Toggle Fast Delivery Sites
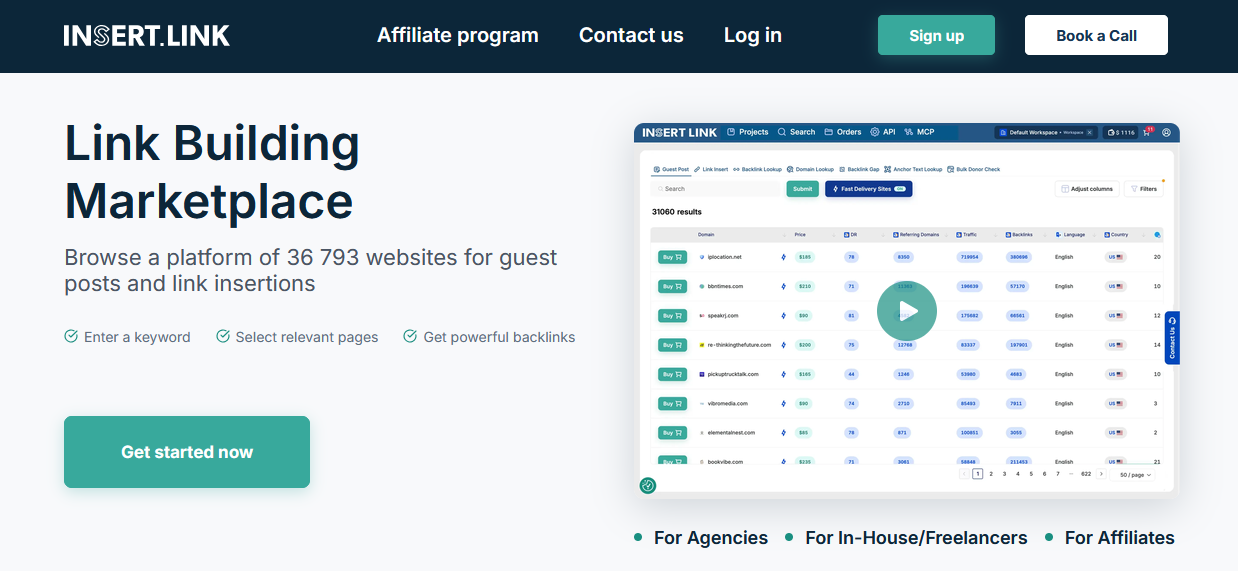This screenshot has height=571, width=1238. (x=868, y=188)
